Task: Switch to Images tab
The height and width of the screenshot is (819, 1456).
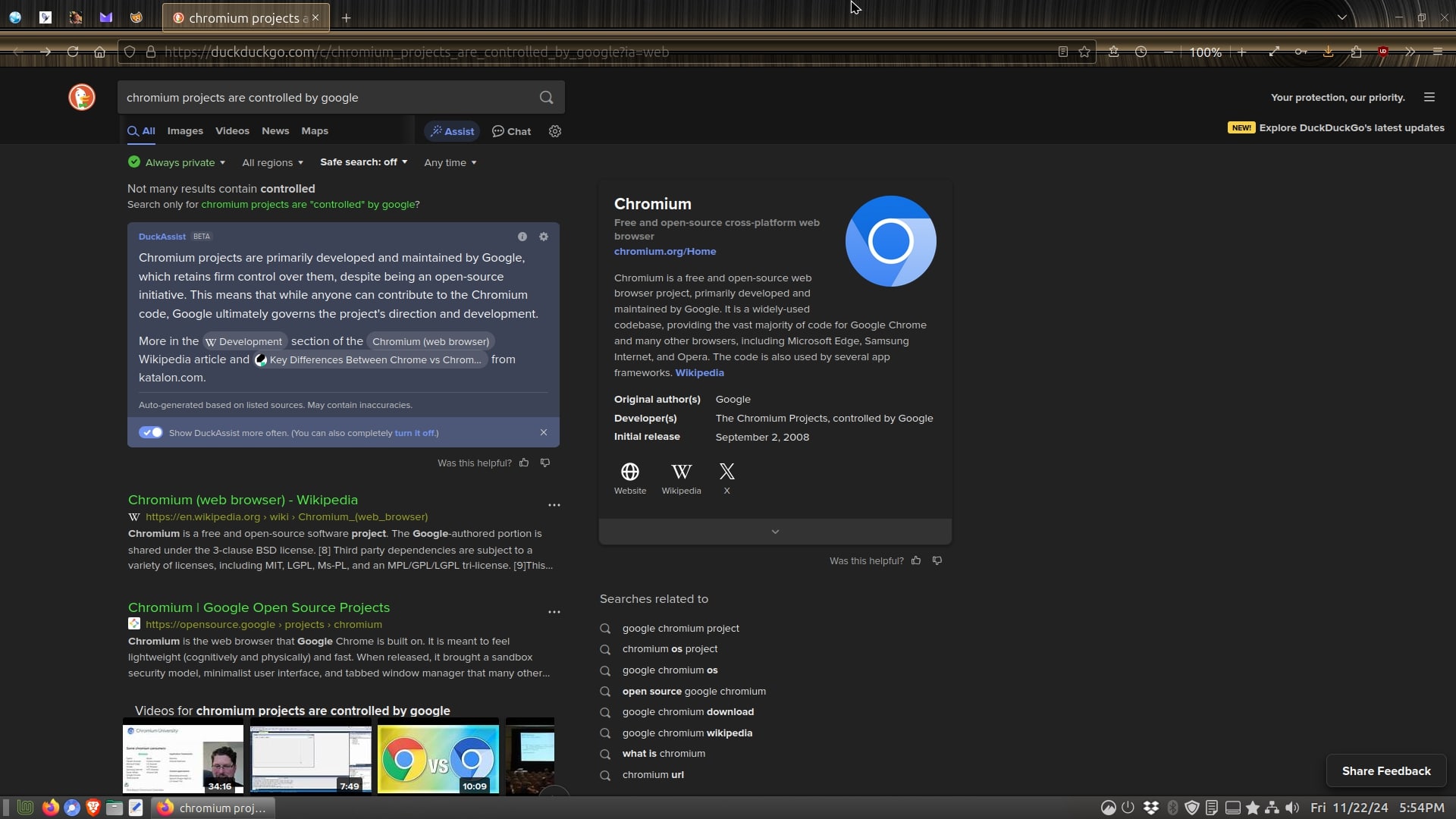Action: tap(185, 130)
